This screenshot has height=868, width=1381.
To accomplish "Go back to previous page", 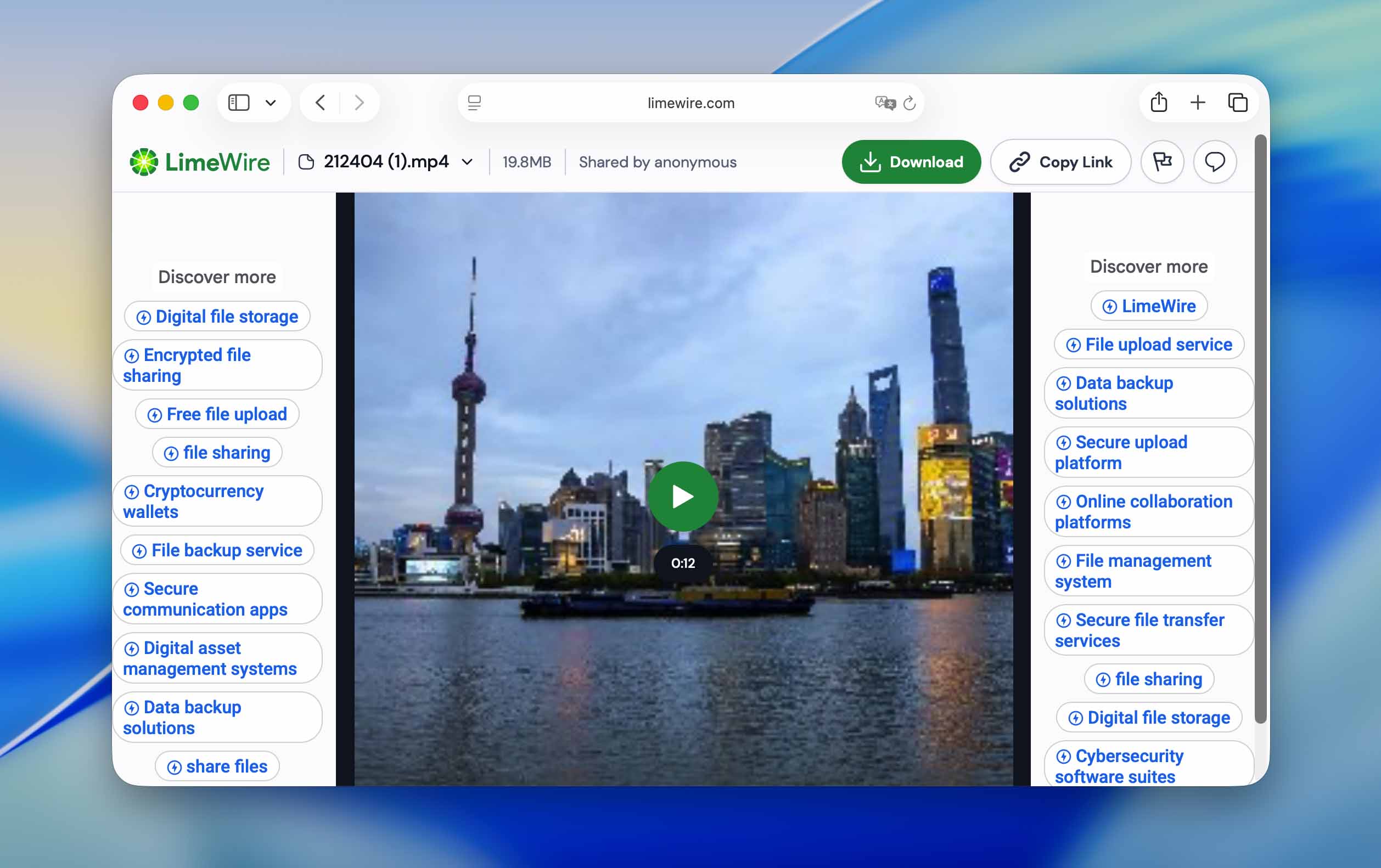I will [x=321, y=103].
